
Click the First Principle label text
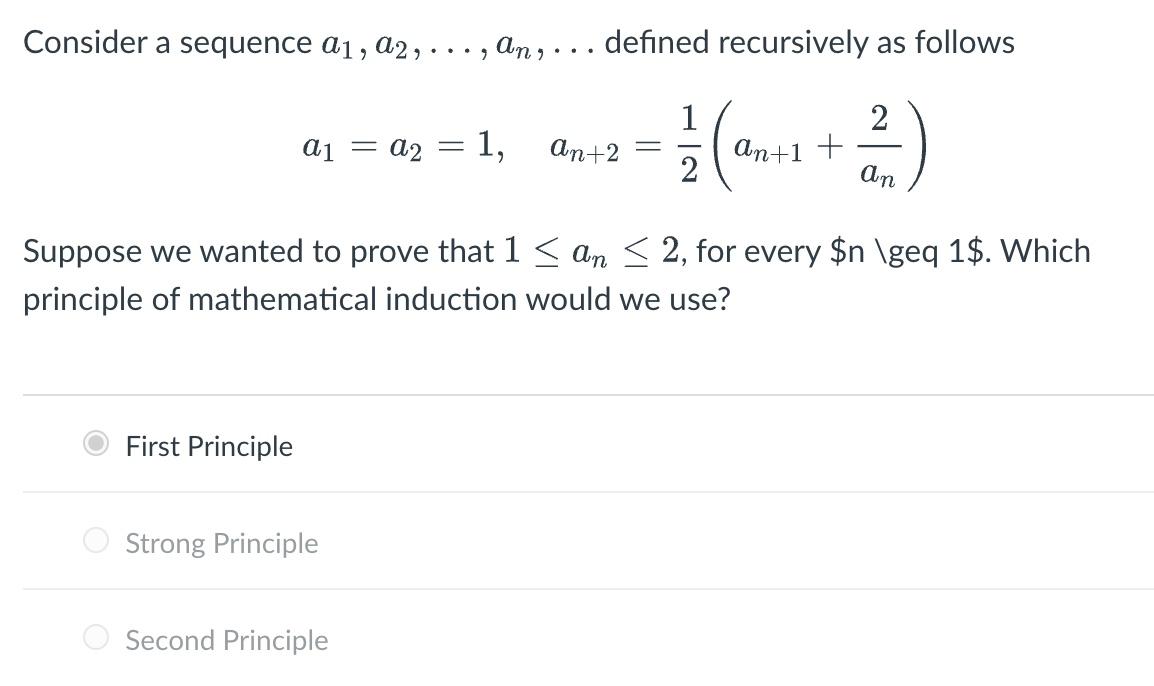[207, 446]
